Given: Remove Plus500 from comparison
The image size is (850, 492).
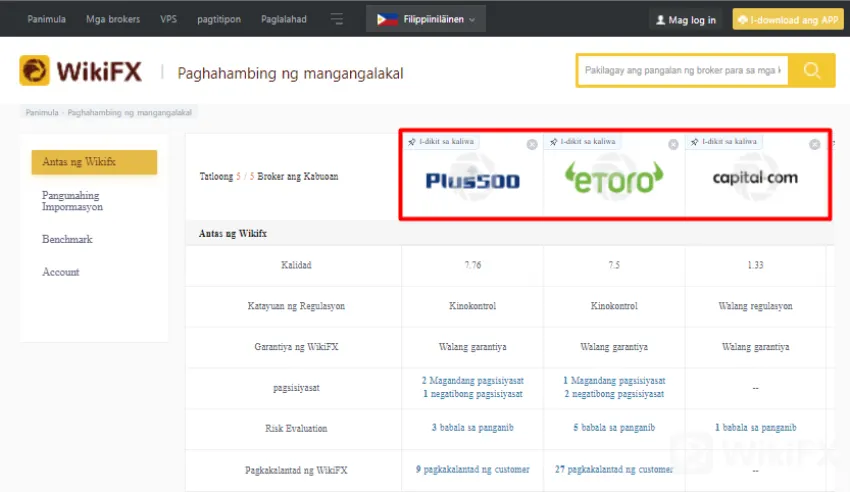Looking at the screenshot, I should tap(532, 145).
